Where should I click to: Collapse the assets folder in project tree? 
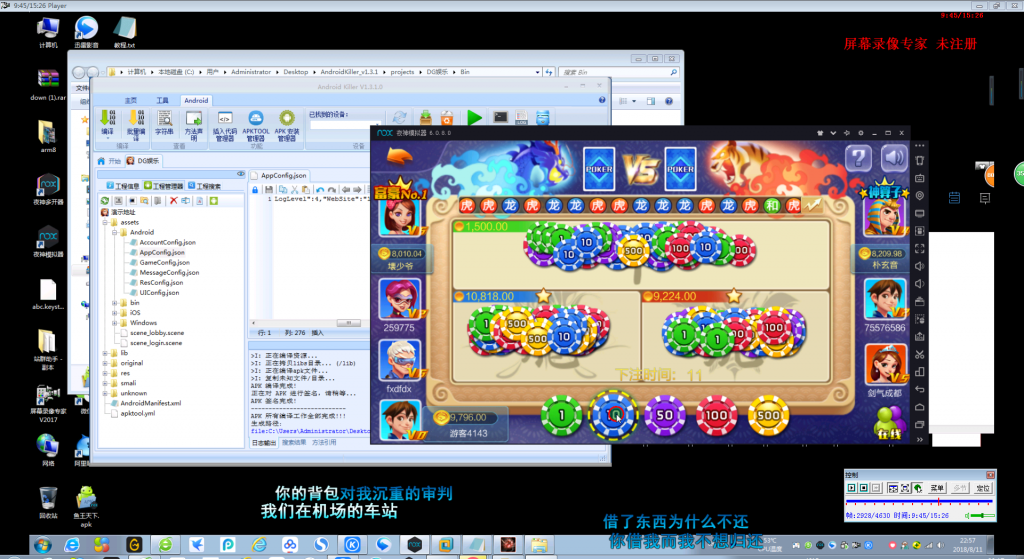(x=105, y=223)
